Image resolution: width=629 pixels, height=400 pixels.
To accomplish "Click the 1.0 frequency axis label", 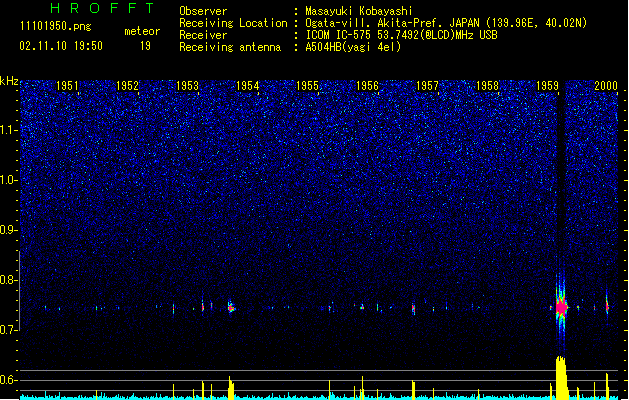I will (9, 180).
